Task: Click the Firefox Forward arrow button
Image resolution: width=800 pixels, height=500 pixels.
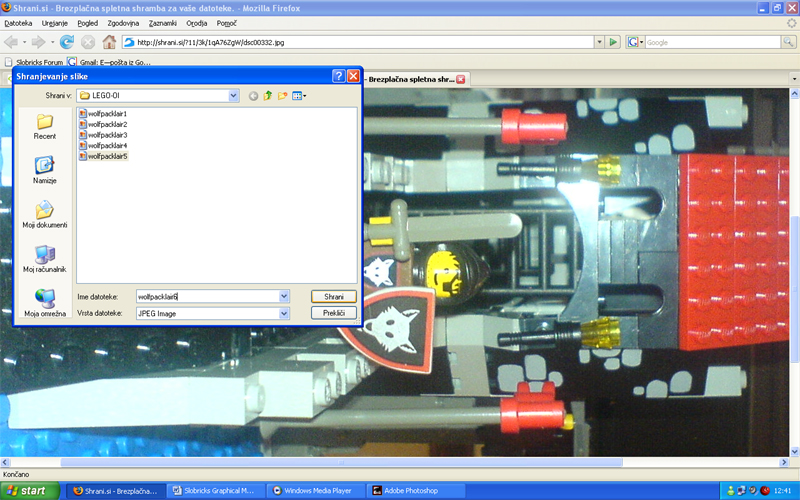Action: tap(38, 42)
